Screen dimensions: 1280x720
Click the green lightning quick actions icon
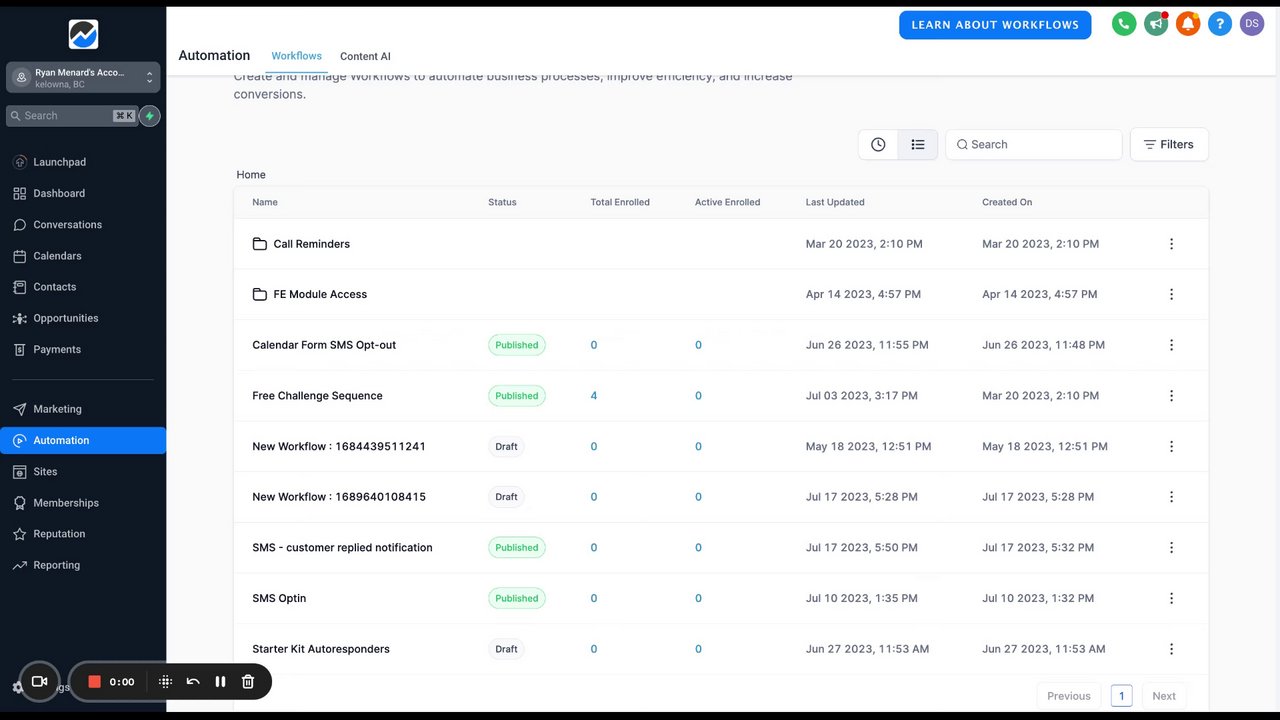coord(150,116)
